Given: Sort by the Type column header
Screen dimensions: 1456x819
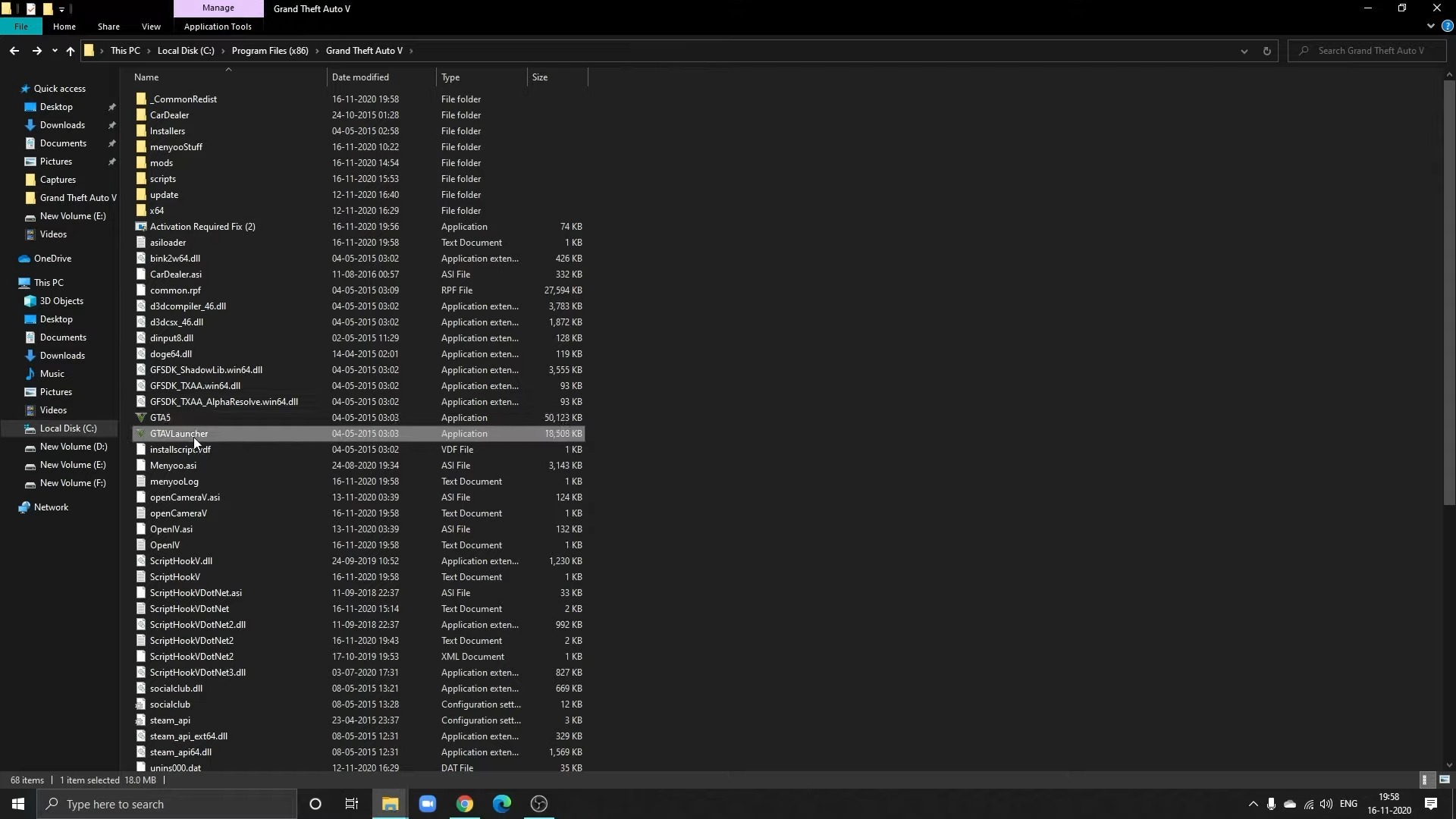Looking at the screenshot, I should pos(482,77).
